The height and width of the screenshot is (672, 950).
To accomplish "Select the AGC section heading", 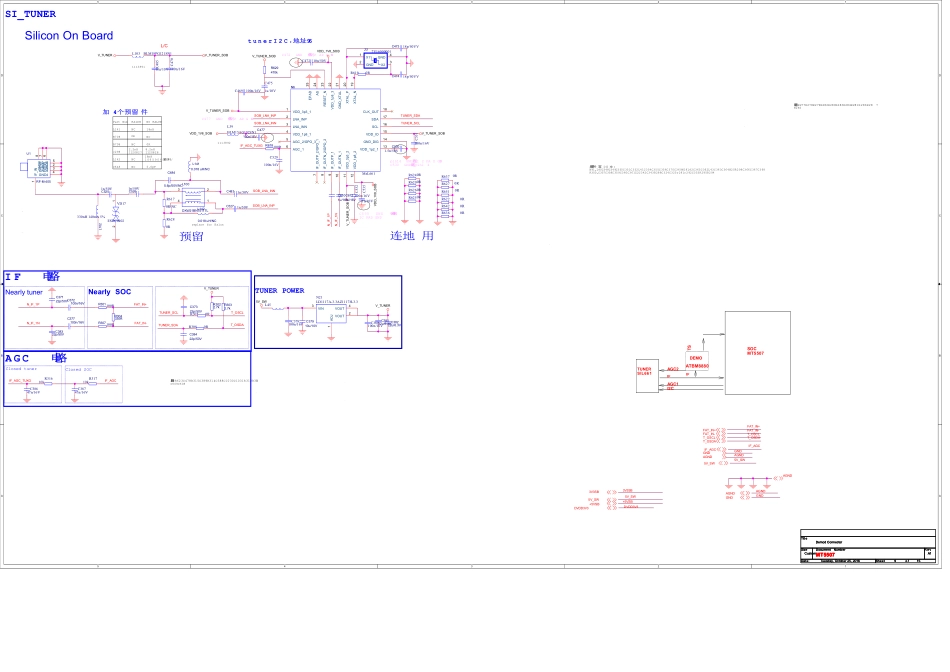I will click(x=36, y=358).
